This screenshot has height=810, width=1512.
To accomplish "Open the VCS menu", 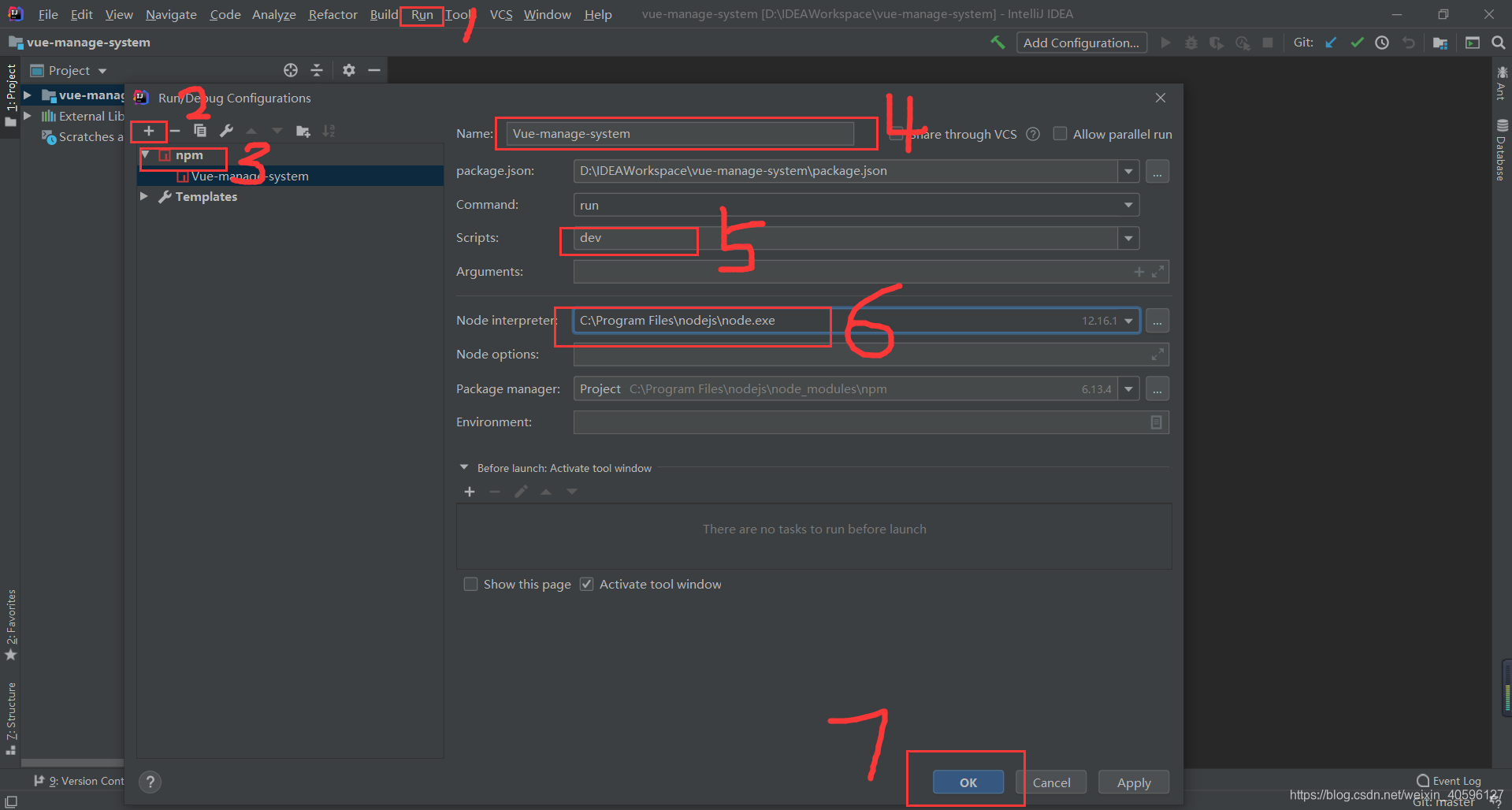I will pyautogui.click(x=501, y=14).
